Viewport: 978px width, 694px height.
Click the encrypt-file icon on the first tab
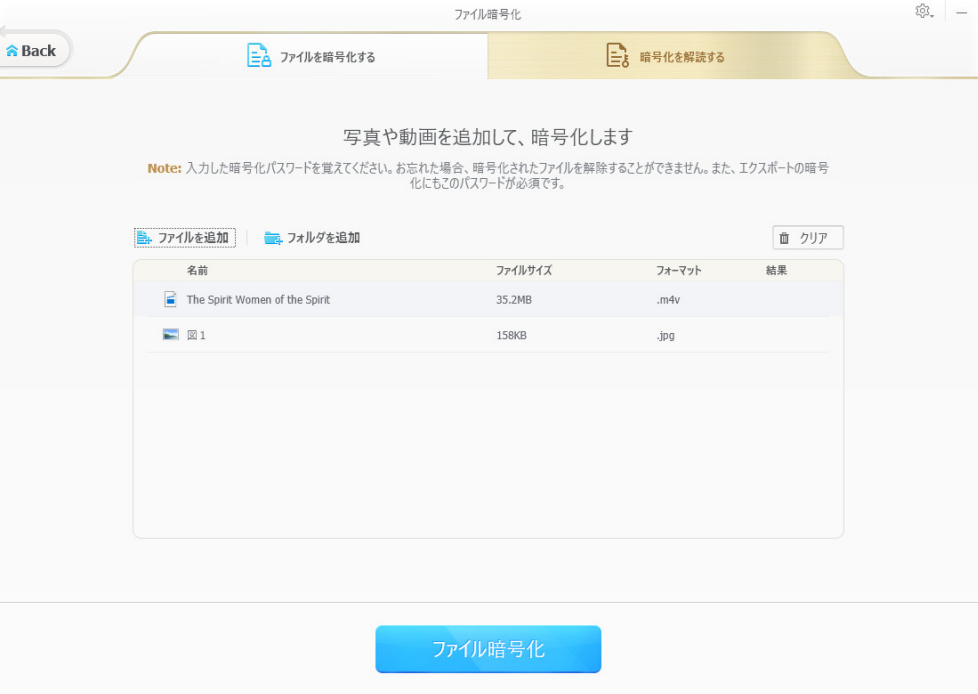click(x=259, y=55)
